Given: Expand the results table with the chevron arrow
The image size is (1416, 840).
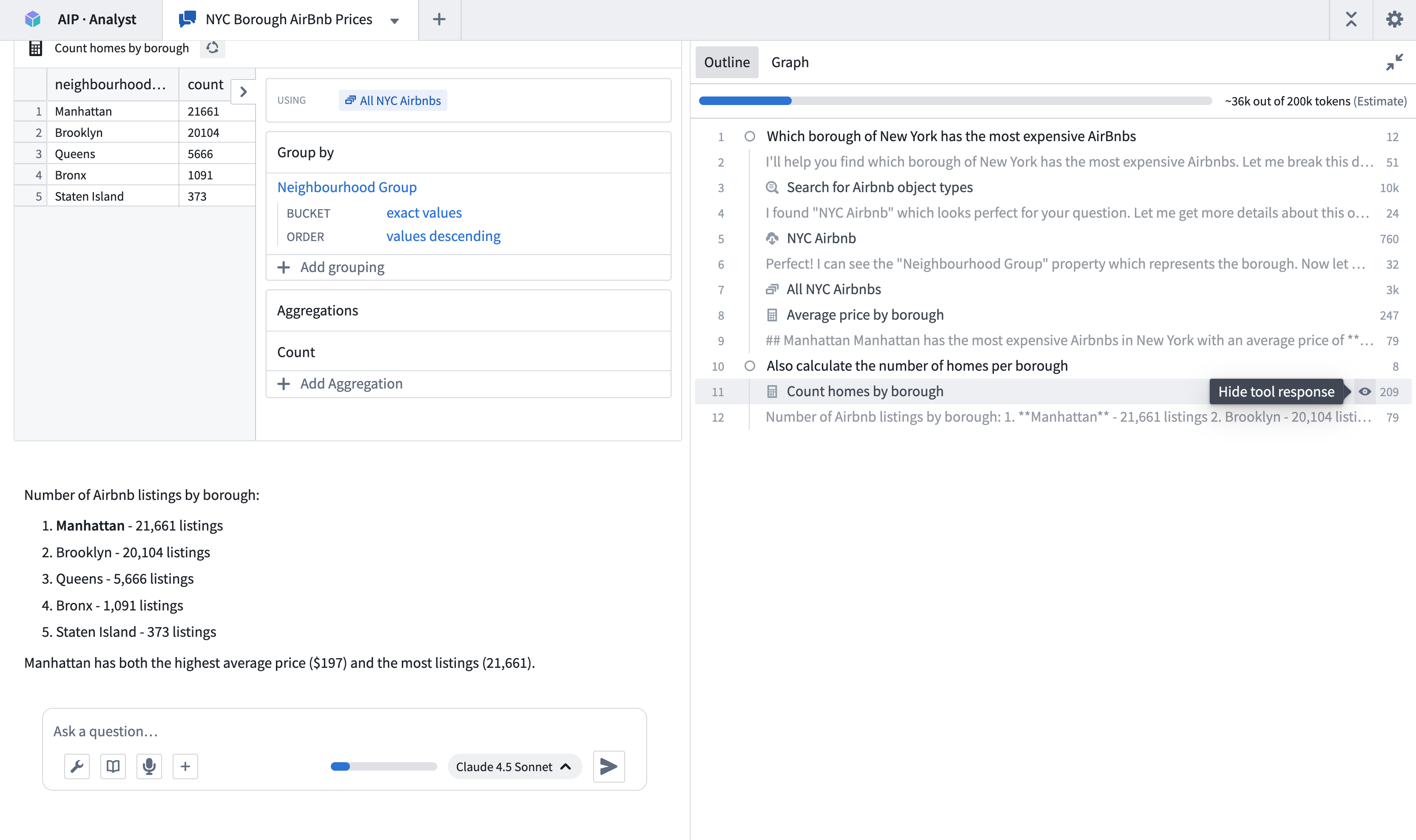Looking at the screenshot, I should tap(244, 92).
